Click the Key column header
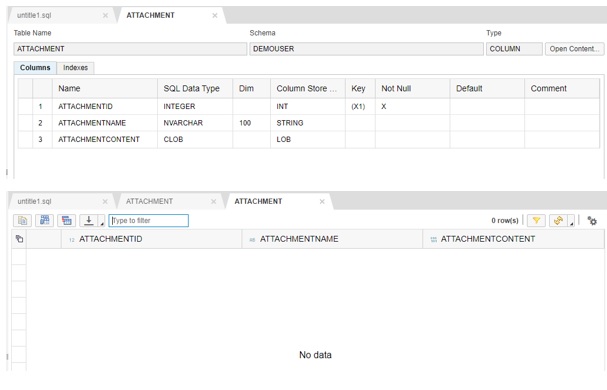607x390 pixels. (x=360, y=88)
